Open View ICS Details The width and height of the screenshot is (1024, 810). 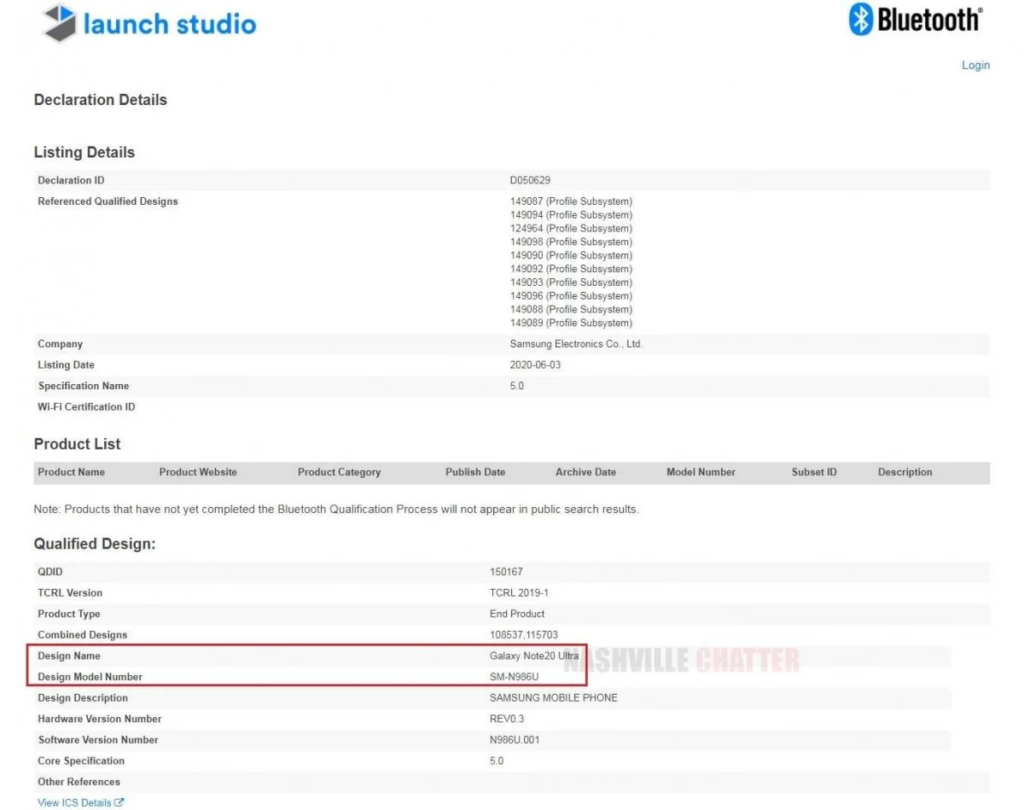[75, 802]
